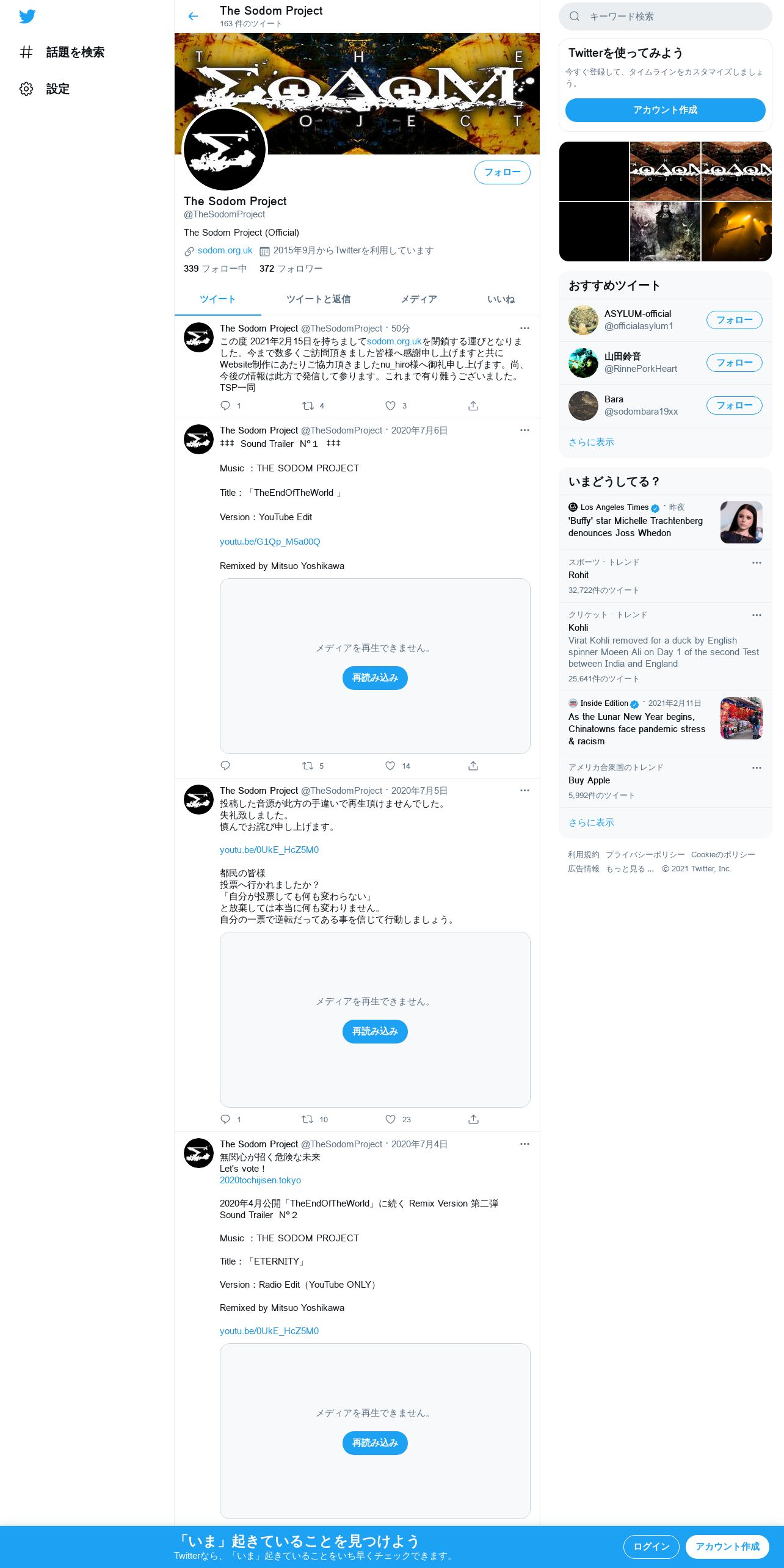Open the sodom.org.uk profile link

pos(225,250)
